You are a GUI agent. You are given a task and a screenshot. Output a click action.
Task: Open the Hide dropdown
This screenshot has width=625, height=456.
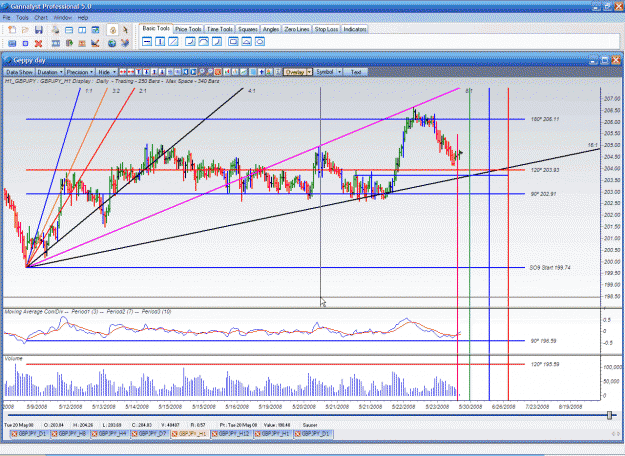click(x=106, y=72)
